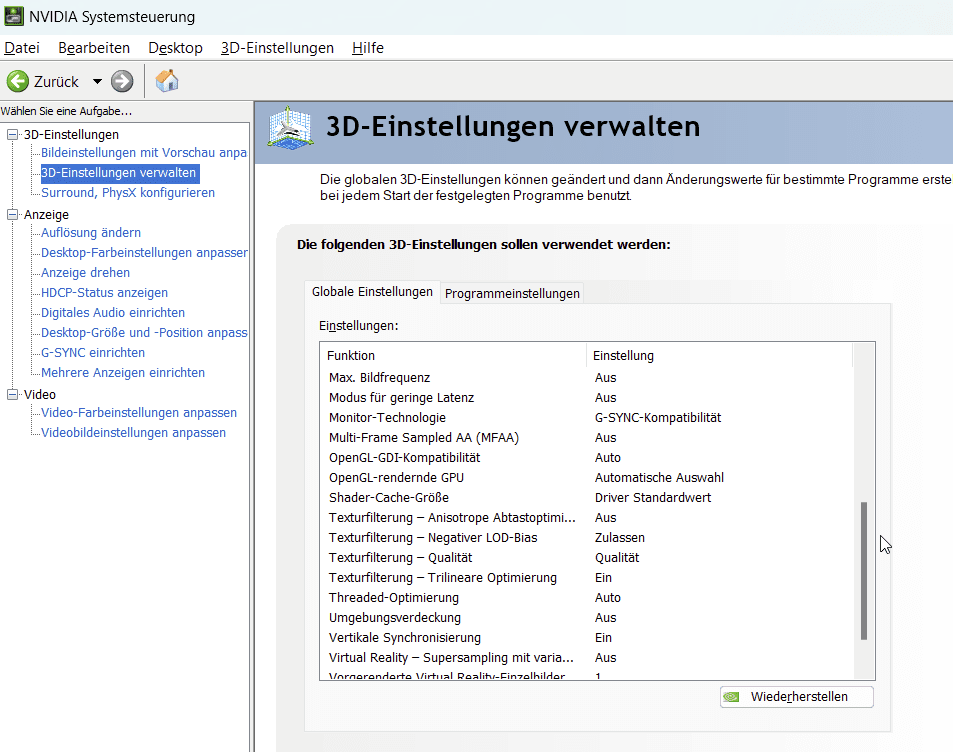Select the Shader-Cache-Größe row
This screenshot has width=953, height=752.
click(x=587, y=498)
